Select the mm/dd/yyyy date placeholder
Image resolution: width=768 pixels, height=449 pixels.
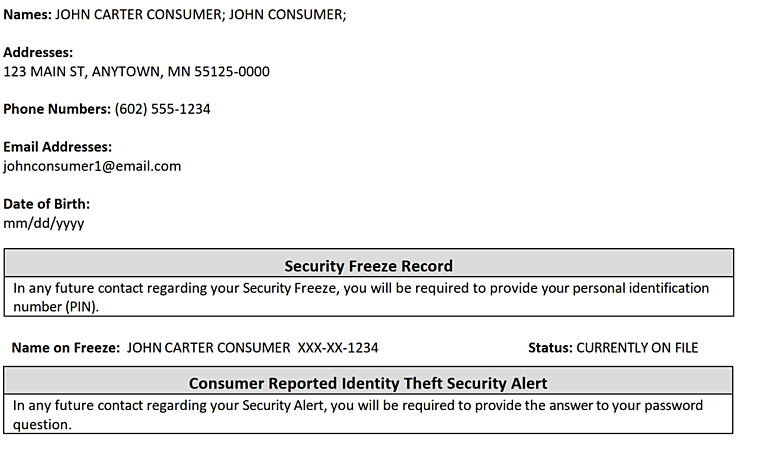[x=44, y=223]
